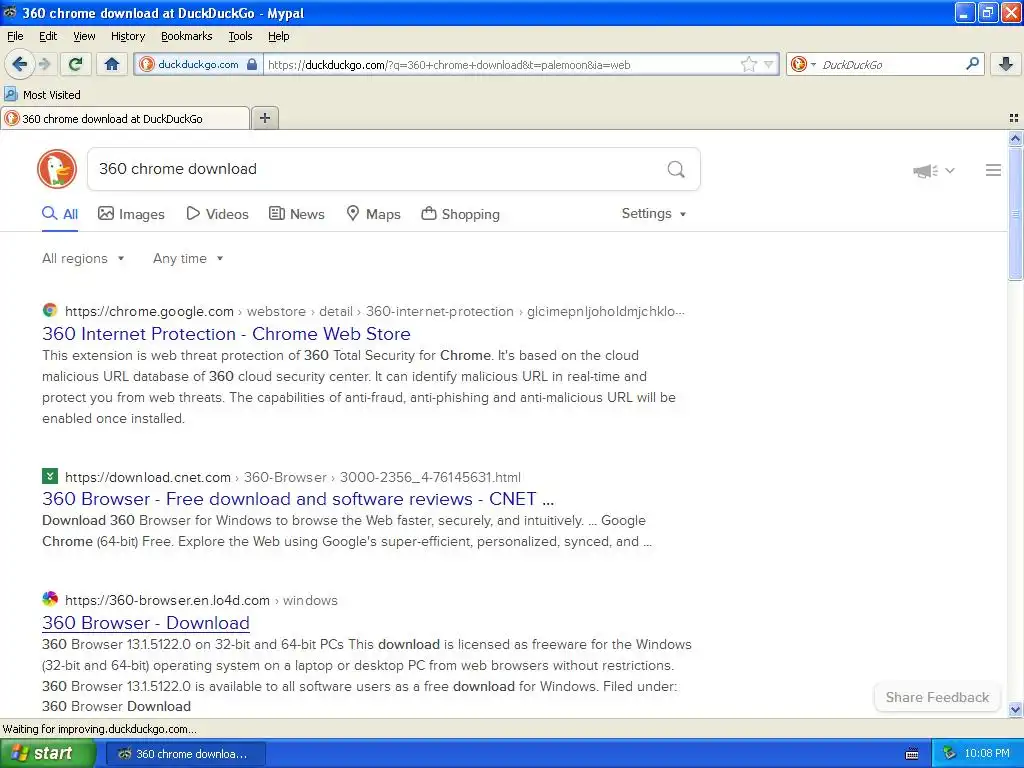Open the Tools menu
This screenshot has width=1024, height=768.
(x=240, y=36)
